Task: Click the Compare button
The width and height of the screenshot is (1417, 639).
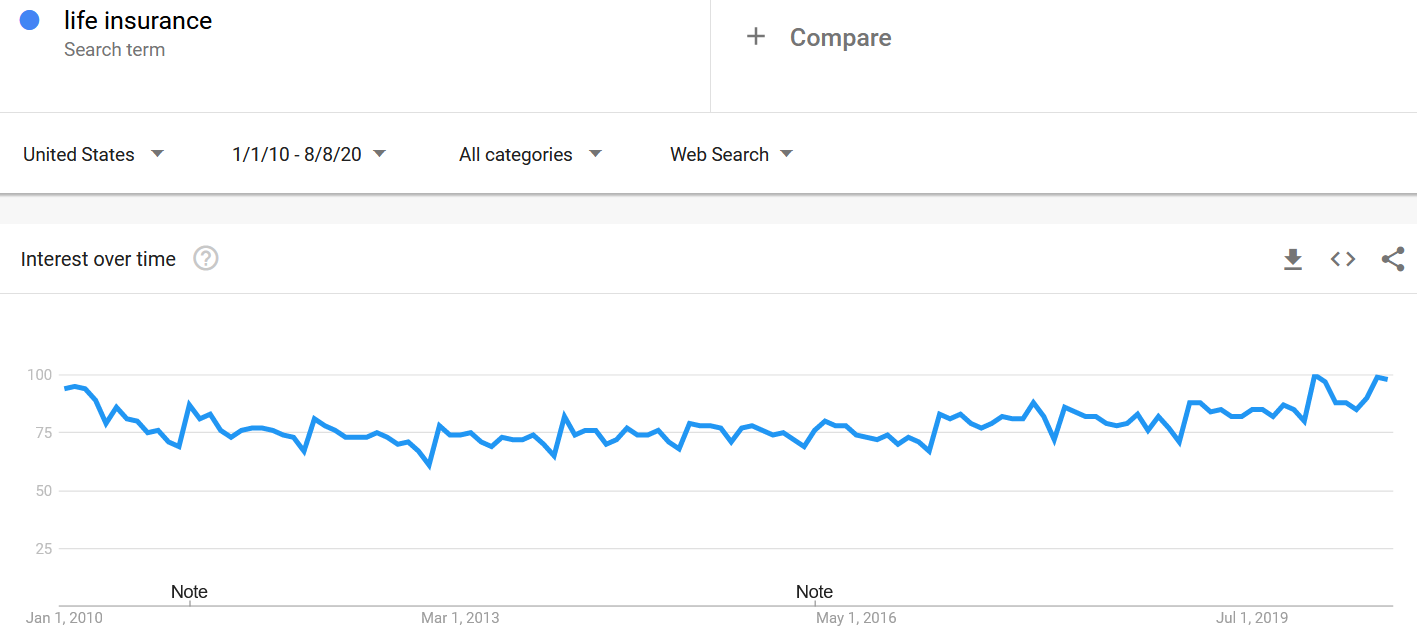Action: 819,37
